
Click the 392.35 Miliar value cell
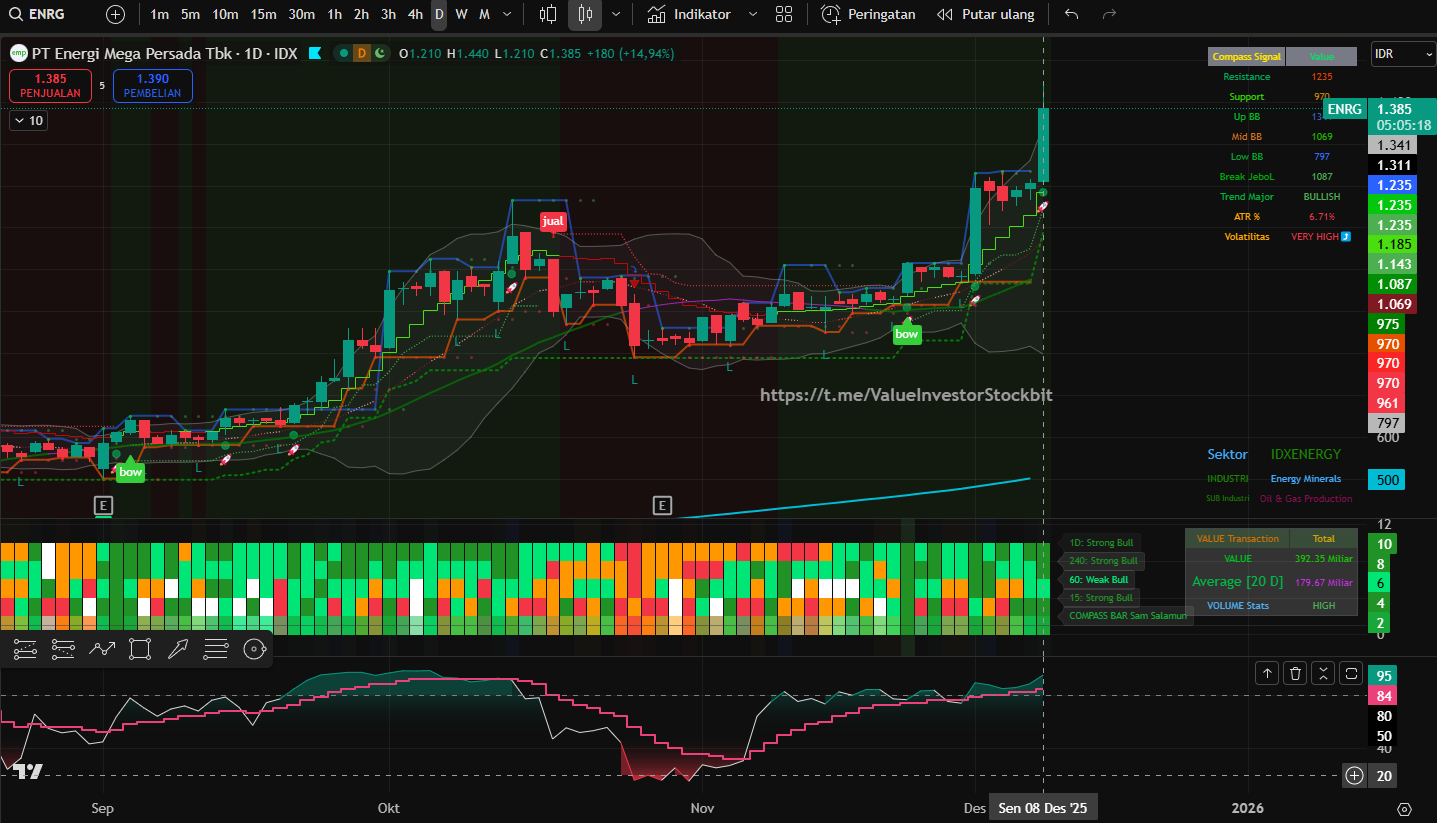[x=1324, y=559]
